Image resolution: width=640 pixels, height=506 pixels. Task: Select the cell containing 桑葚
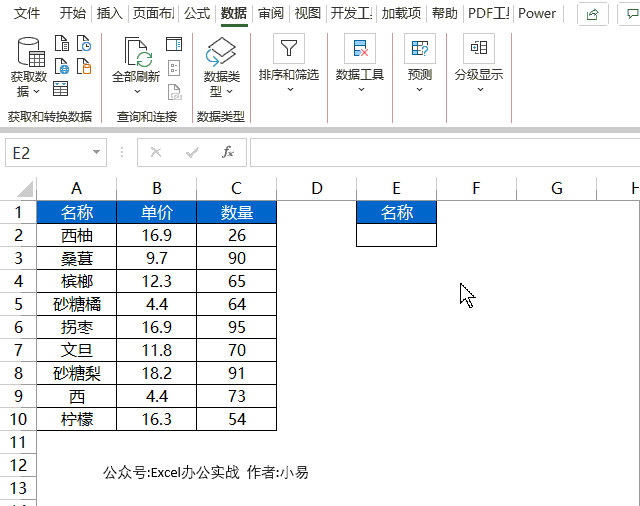(76, 258)
